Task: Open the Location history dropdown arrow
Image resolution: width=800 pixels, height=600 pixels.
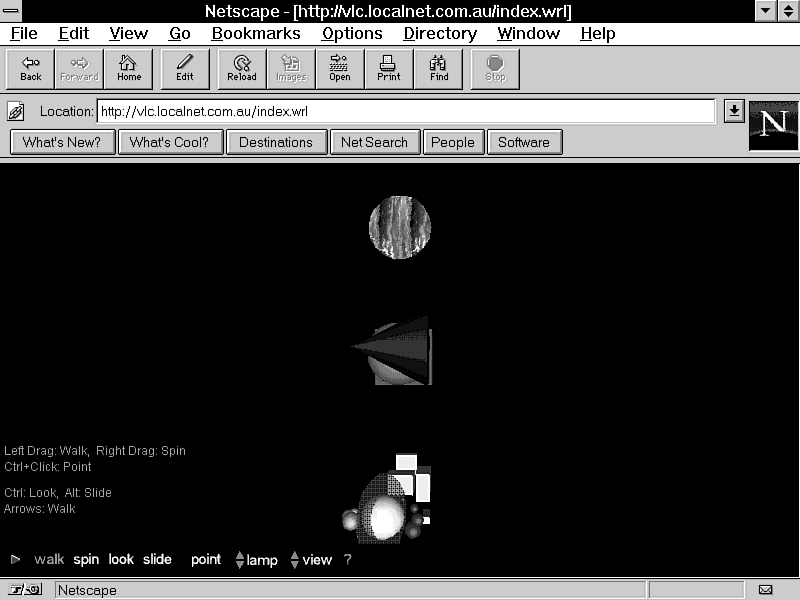Action: click(734, 111)
